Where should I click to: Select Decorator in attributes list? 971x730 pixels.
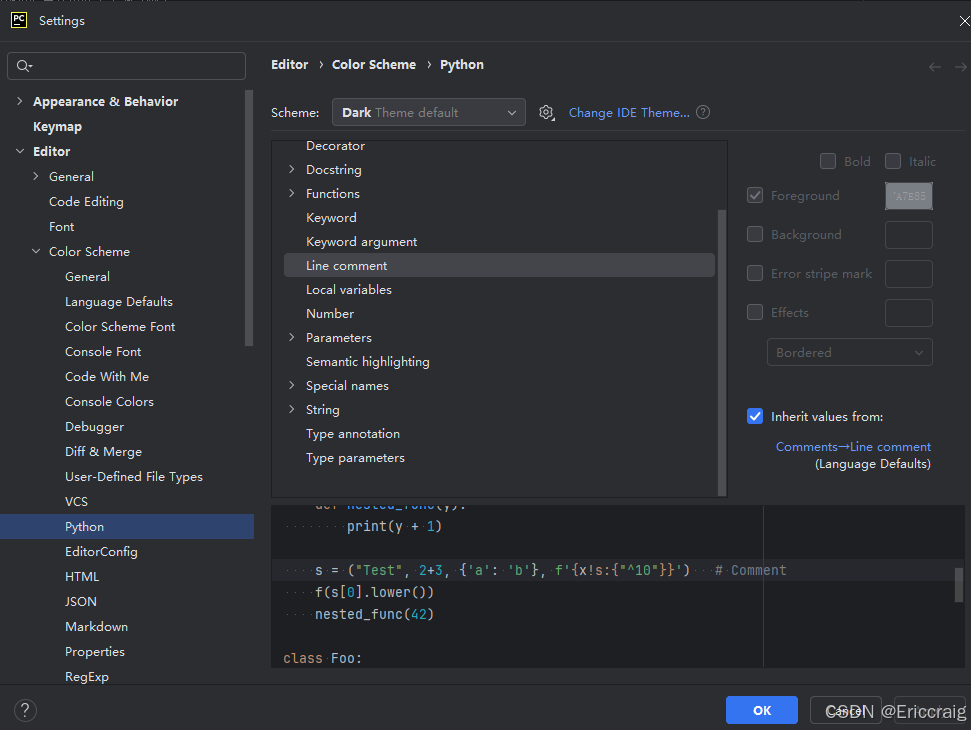[x=336, y=146]
